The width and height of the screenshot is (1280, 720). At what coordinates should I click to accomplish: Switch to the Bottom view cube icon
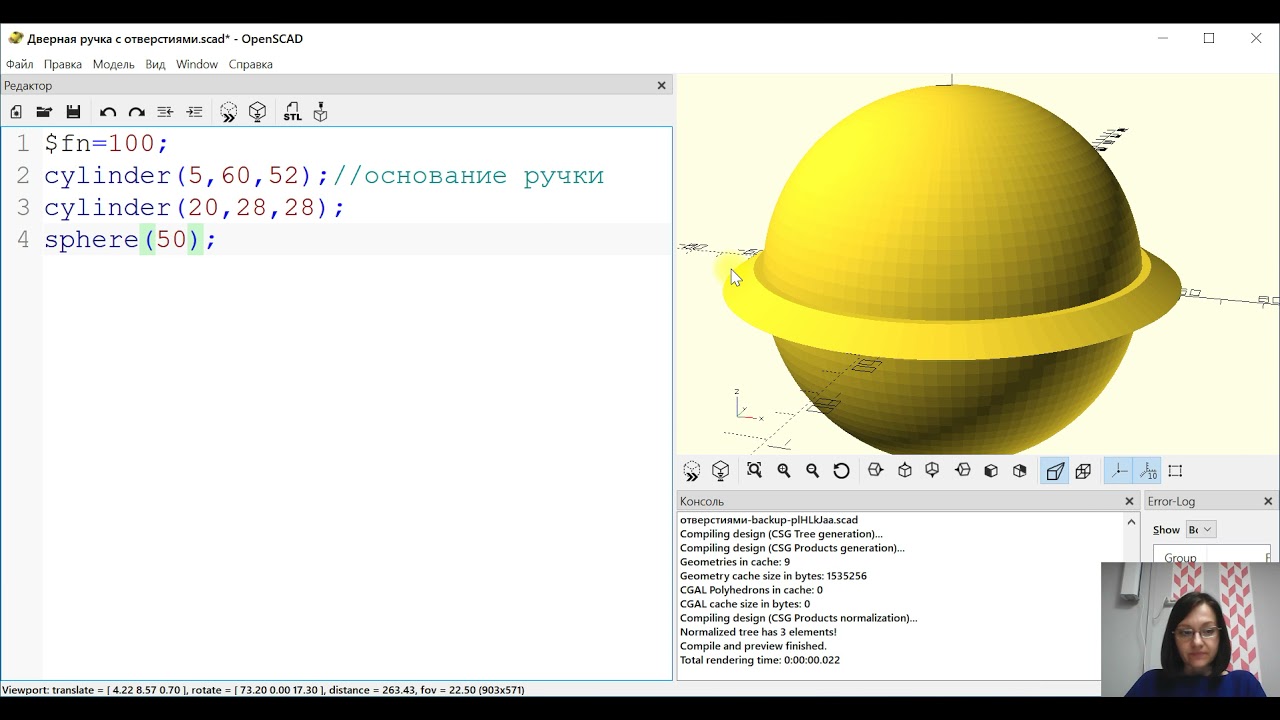[x=933, y=471]
